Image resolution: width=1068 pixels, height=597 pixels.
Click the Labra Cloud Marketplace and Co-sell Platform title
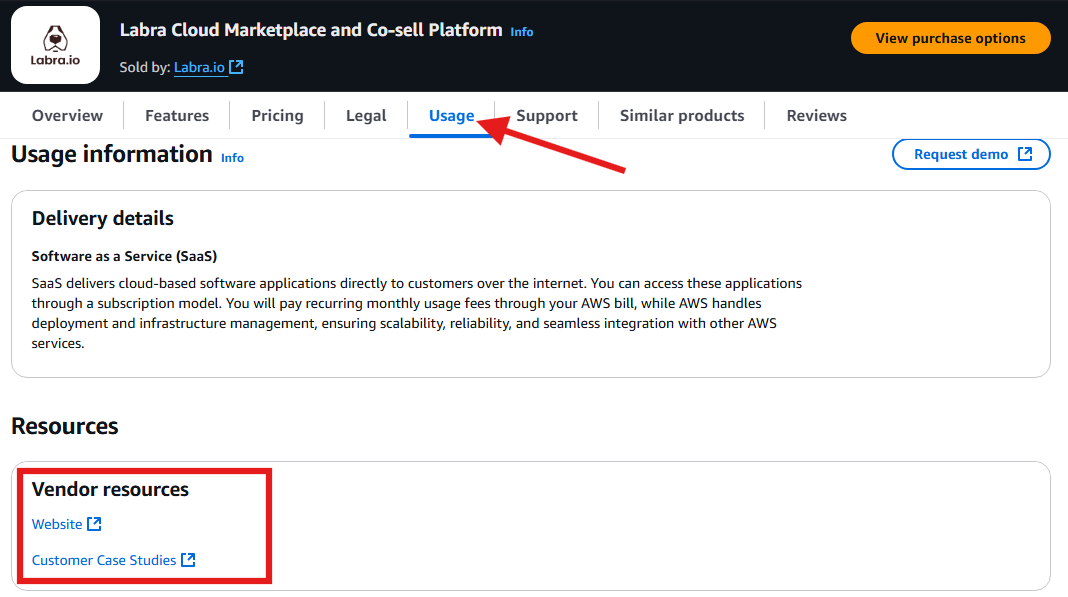(x=311, y=30)
